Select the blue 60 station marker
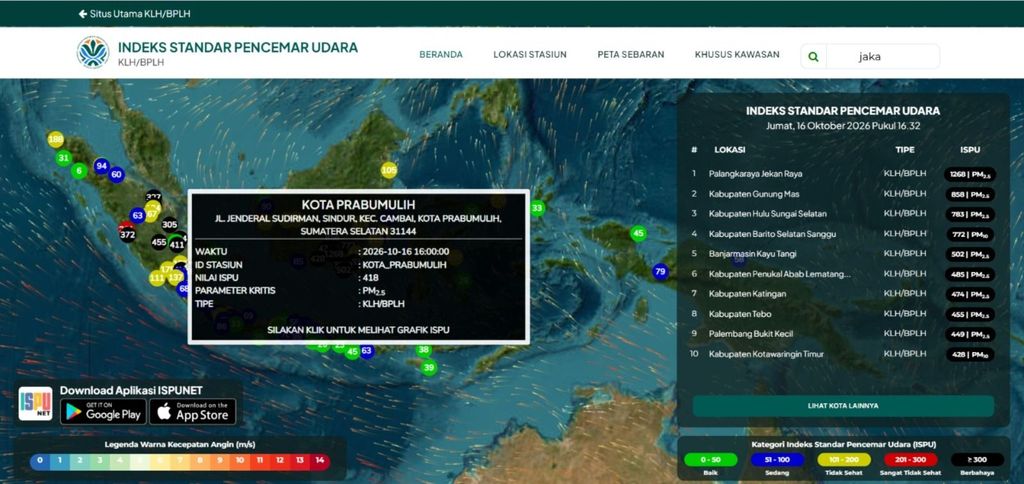Viewport: 1024px width, 484px height. [x=116, y=174]
